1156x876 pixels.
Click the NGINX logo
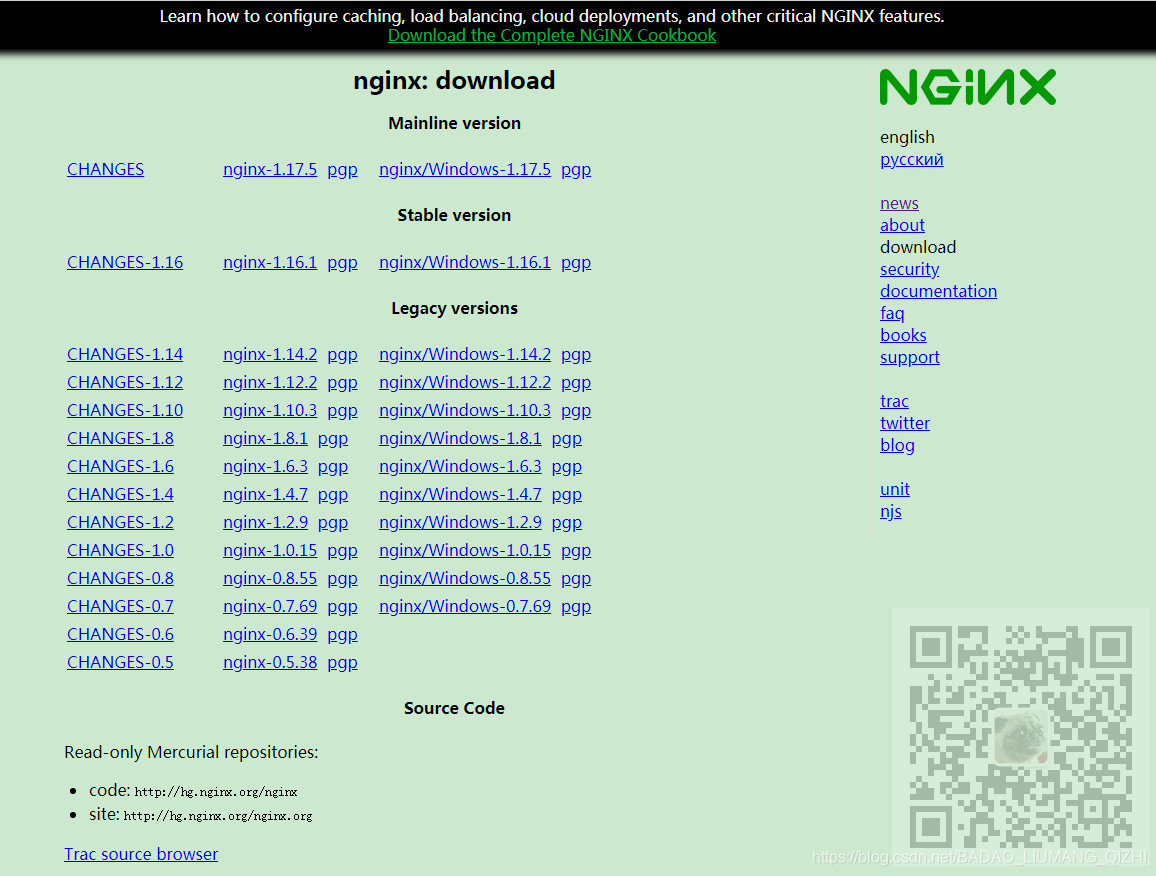click(x=967, y=87)
